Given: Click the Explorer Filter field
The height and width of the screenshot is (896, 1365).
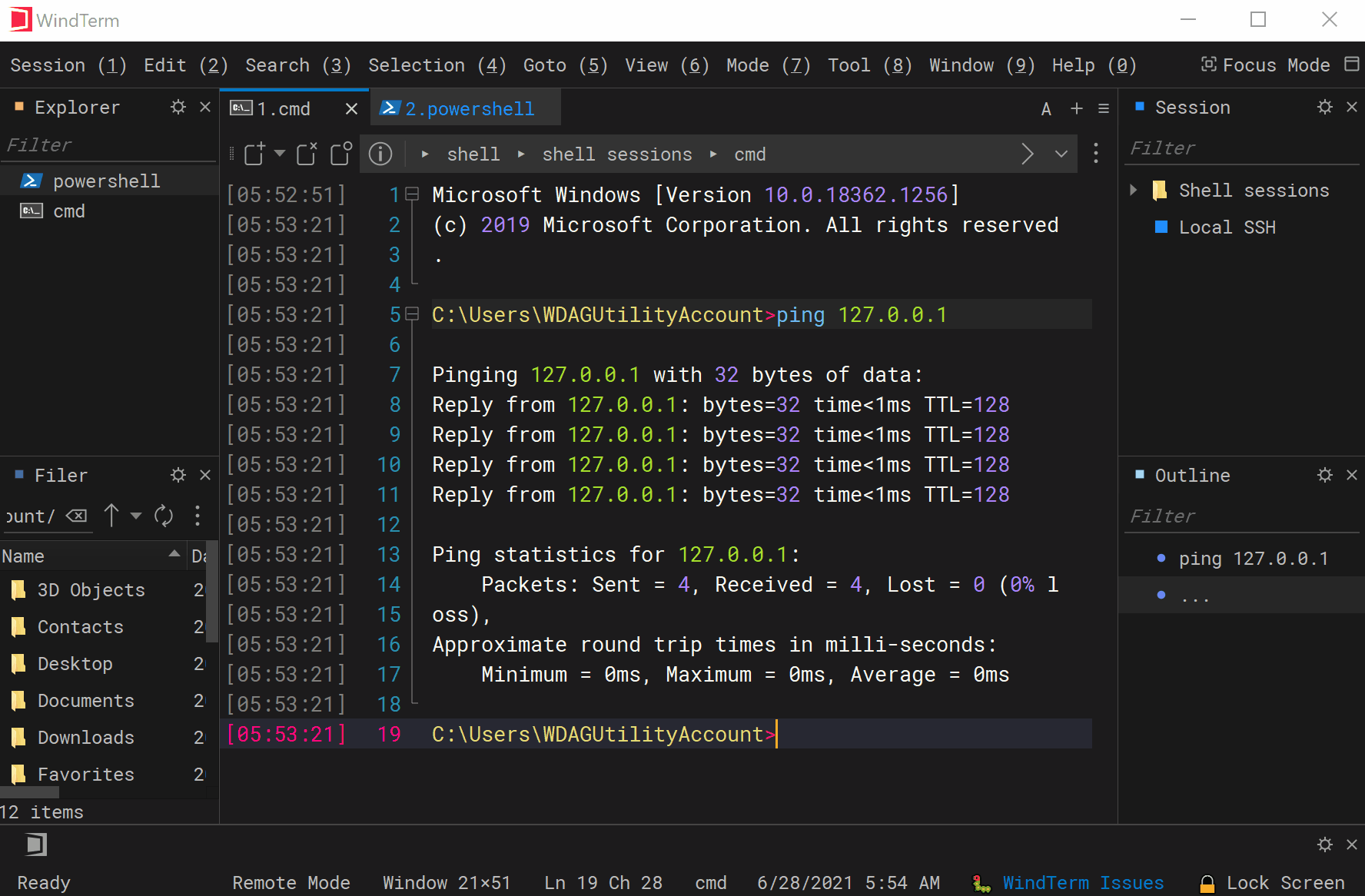Looking at the screenshot, I should [109, 144].
